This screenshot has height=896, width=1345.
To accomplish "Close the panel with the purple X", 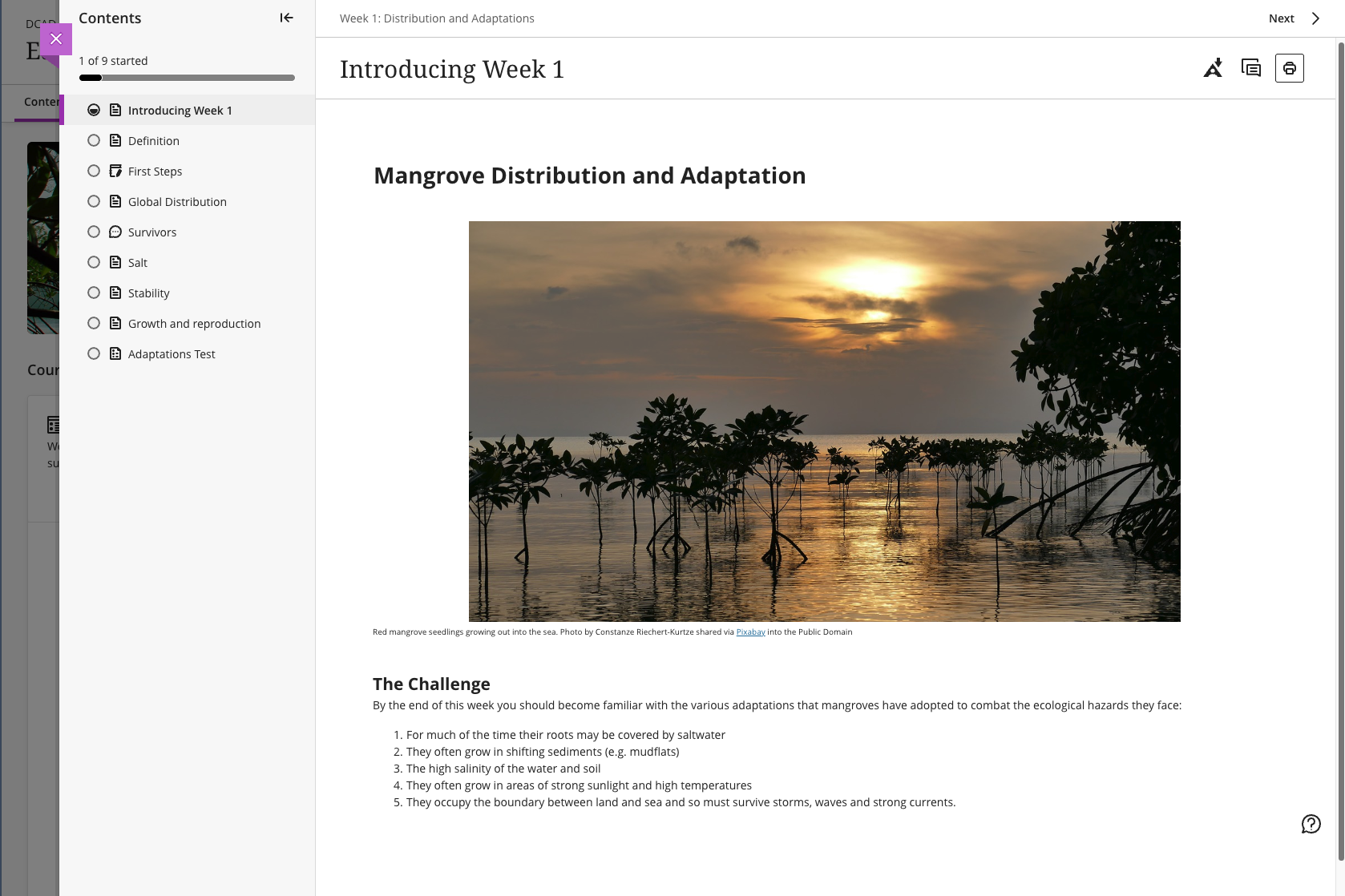I will pyautogui.click(x=56, y=38).
